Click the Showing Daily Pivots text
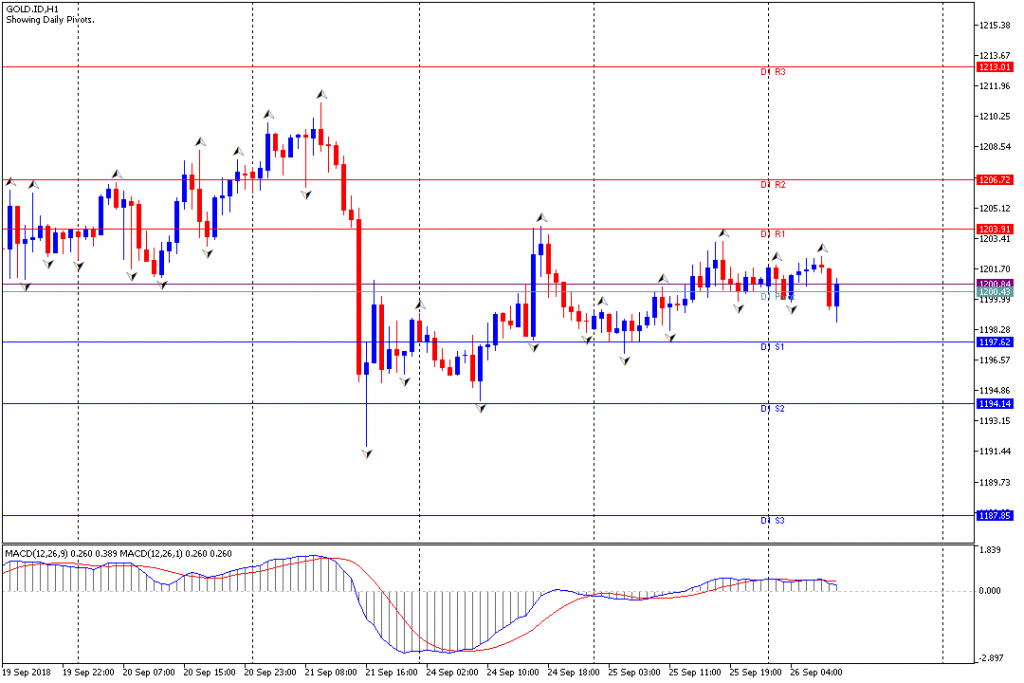The width and height of the screenshot is (1024, 683). click(50, 20)
